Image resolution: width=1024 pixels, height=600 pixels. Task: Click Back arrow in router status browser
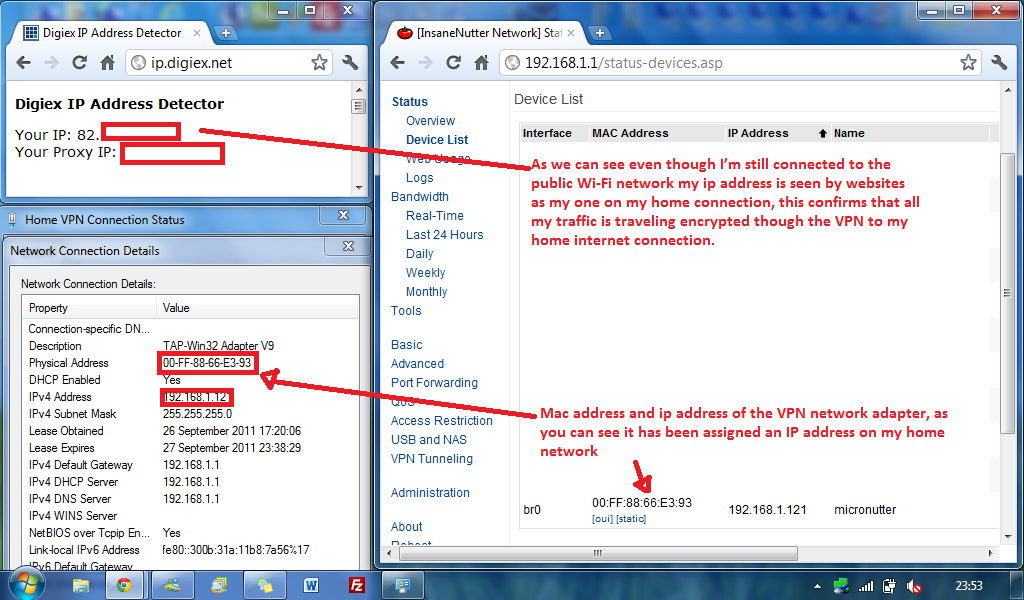coord(397,63)
